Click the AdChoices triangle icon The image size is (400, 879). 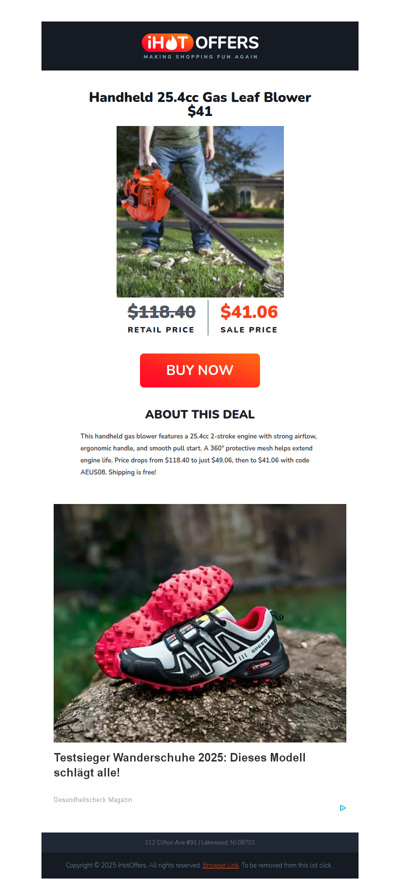pyautogui.click(x=342, y=808)
